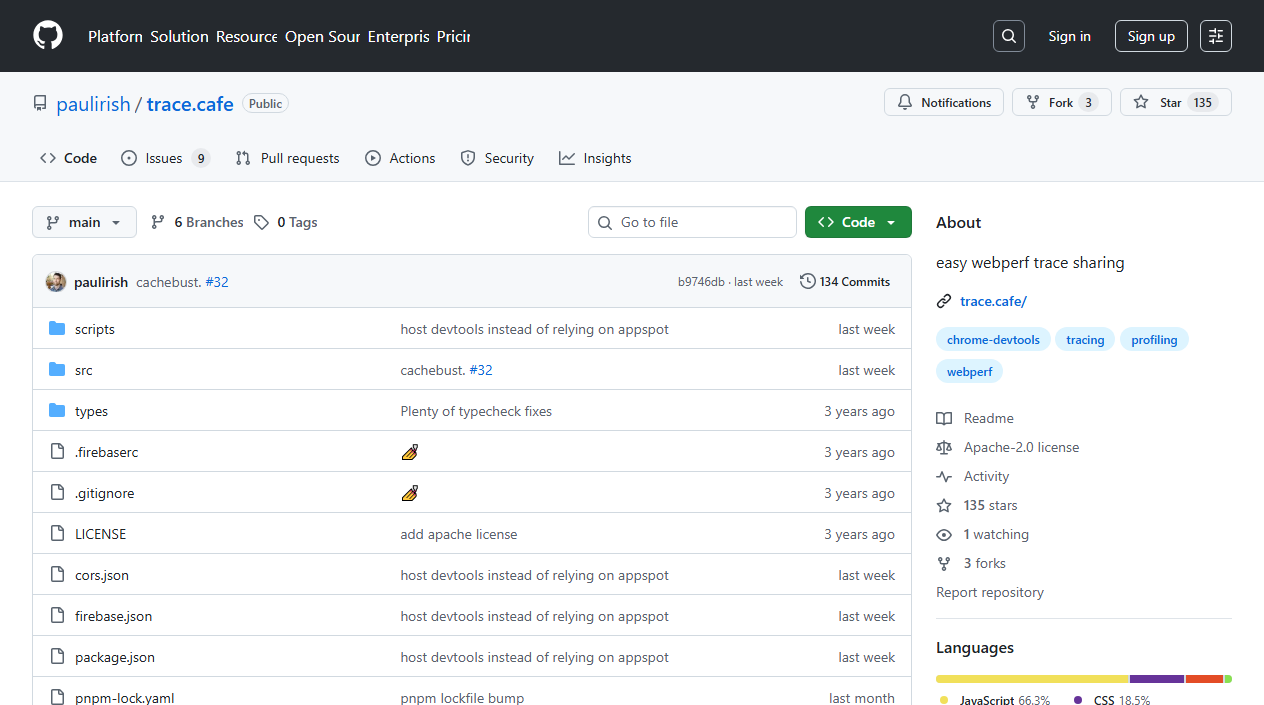Open the Resources header menu

[x=247, y=36]
